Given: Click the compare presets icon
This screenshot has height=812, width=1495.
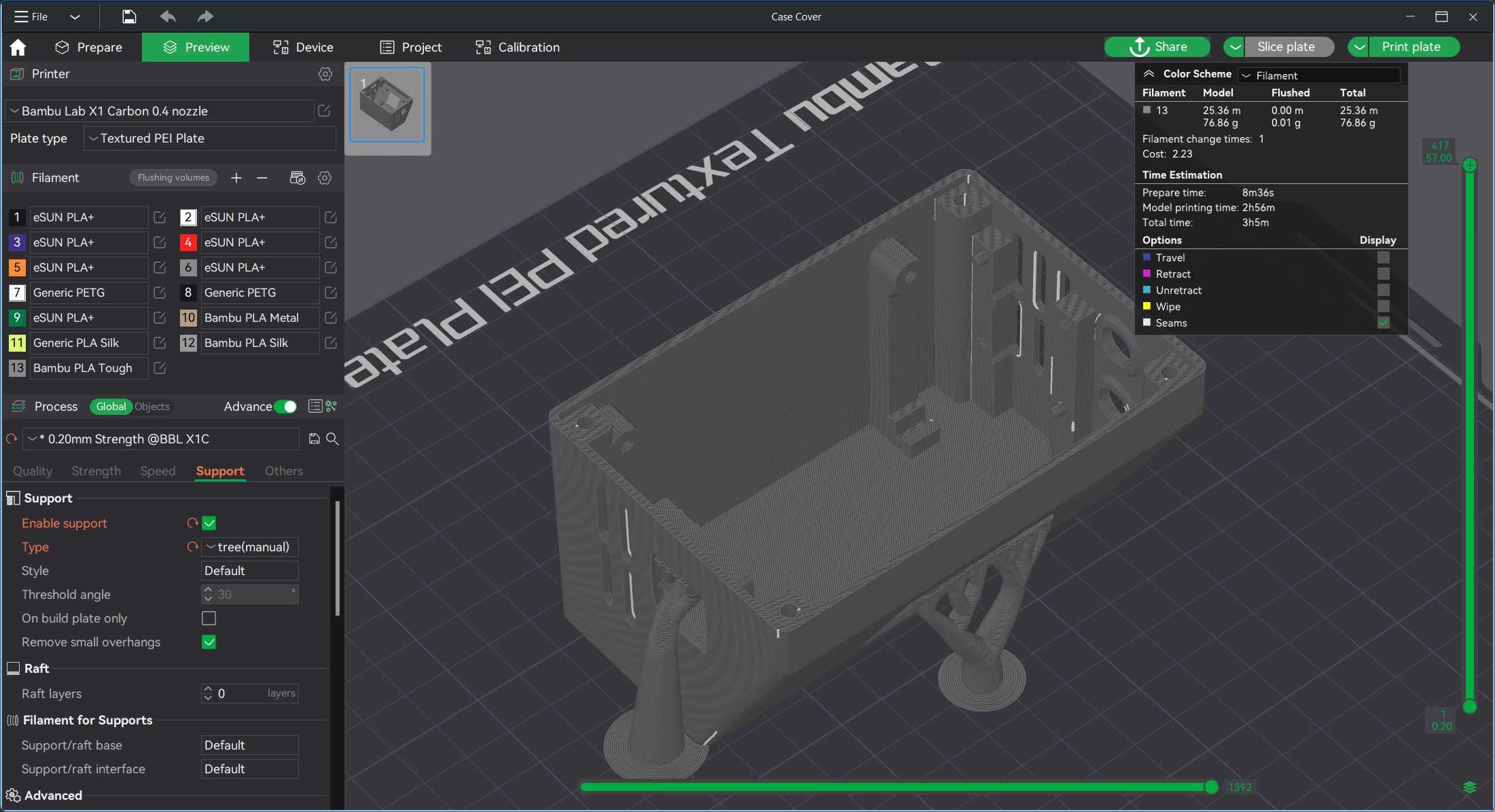Looking at the screenshot, I should (x=331, y=406).
